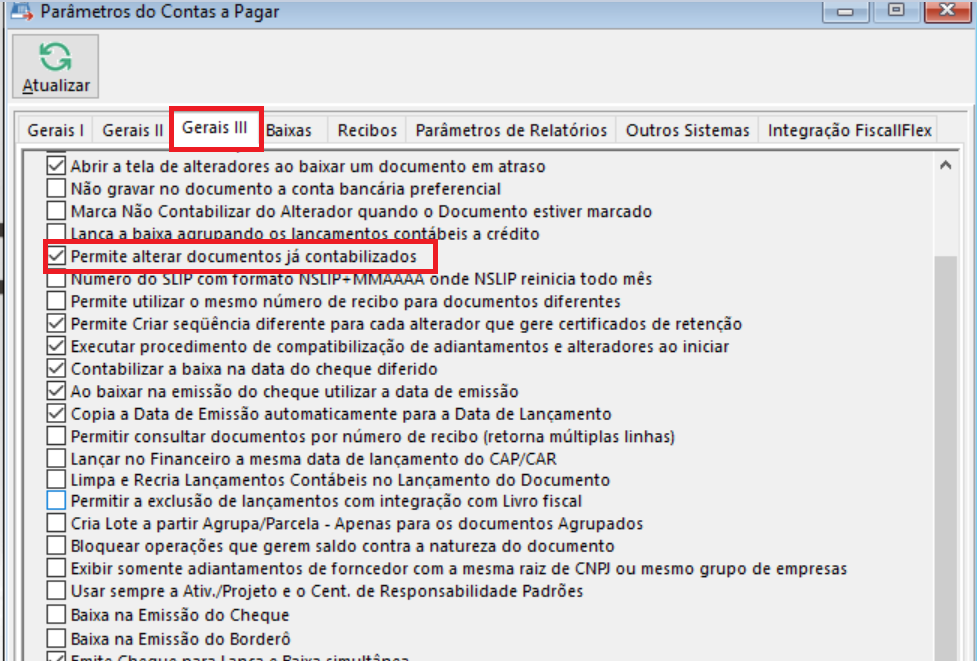
Task: Toggle Permite alterar documentos já contabilizados
Action: coord(56,256)
